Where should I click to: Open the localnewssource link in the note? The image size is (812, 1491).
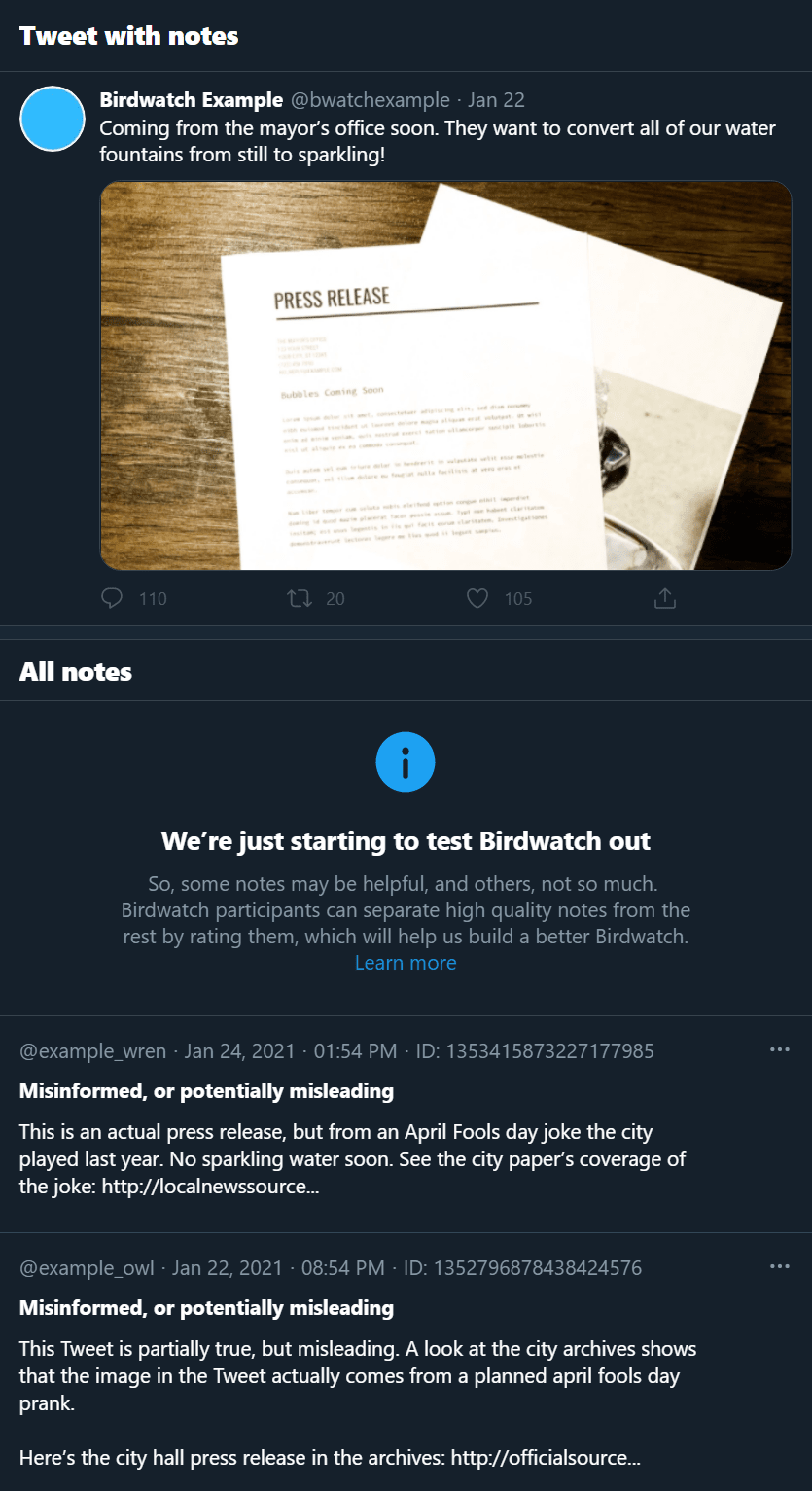click(x=212, y=1187)
